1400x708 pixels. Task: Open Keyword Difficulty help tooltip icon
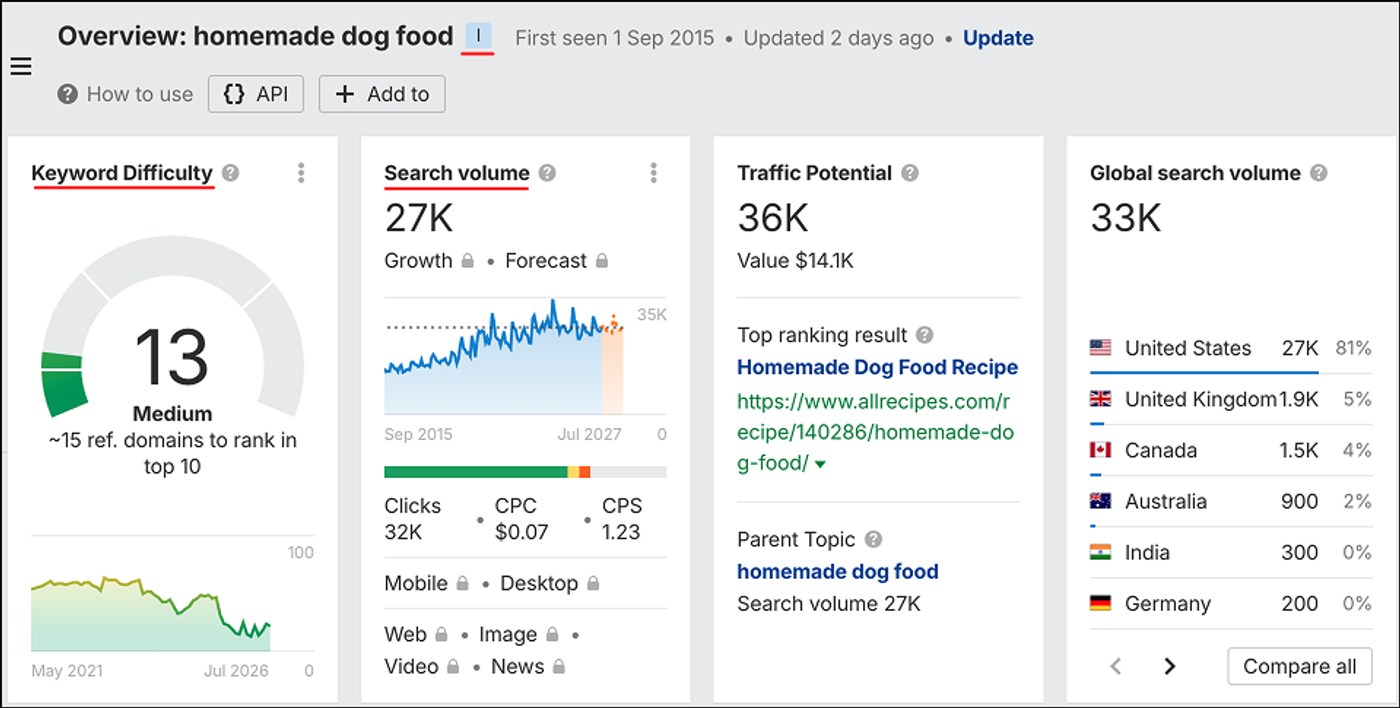[x=231, y=173]
